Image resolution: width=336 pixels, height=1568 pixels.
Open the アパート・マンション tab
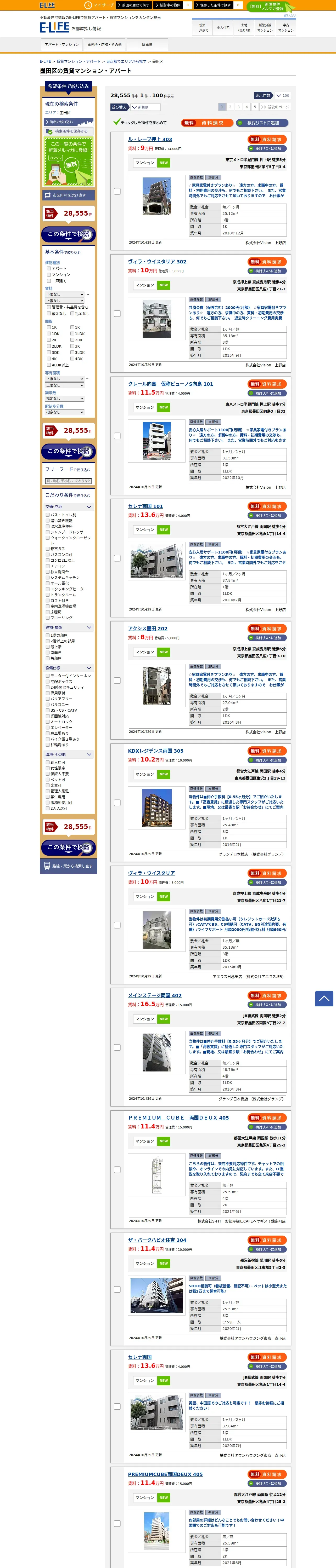(61, 44)
